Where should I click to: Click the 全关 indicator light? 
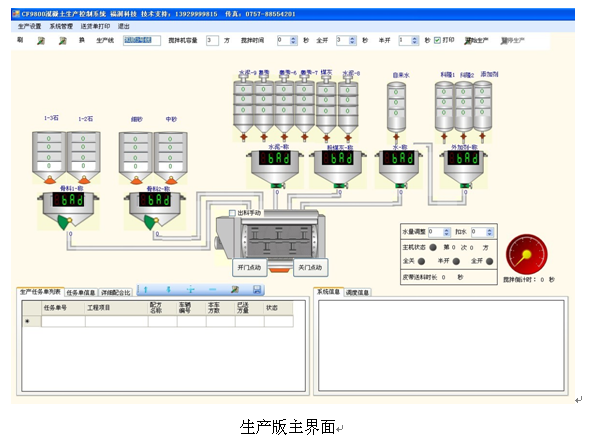421,261
